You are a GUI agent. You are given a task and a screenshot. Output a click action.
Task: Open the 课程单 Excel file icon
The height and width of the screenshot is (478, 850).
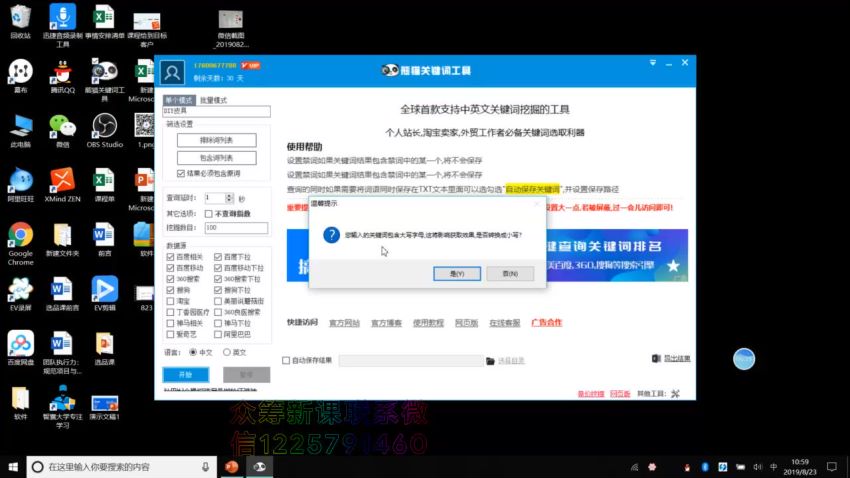105,185
